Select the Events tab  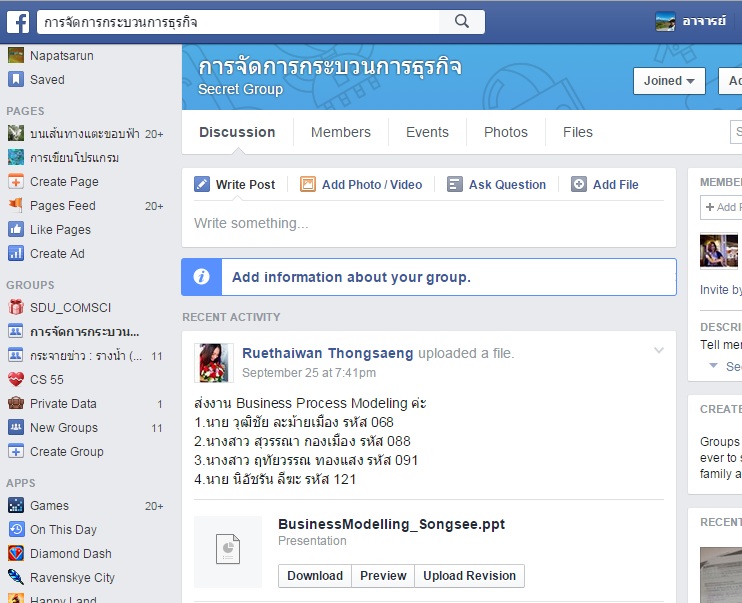427,132
